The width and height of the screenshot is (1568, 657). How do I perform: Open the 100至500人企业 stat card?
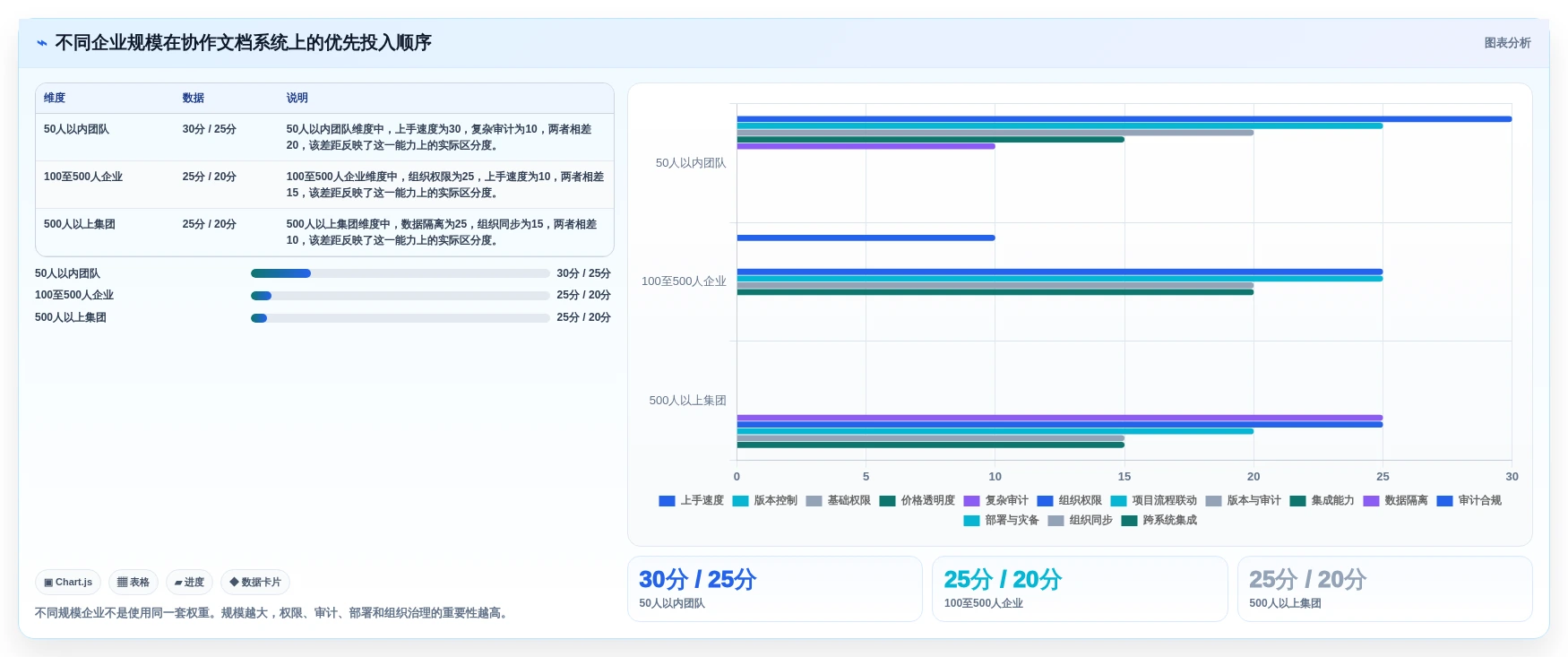tap(1080, 589)
